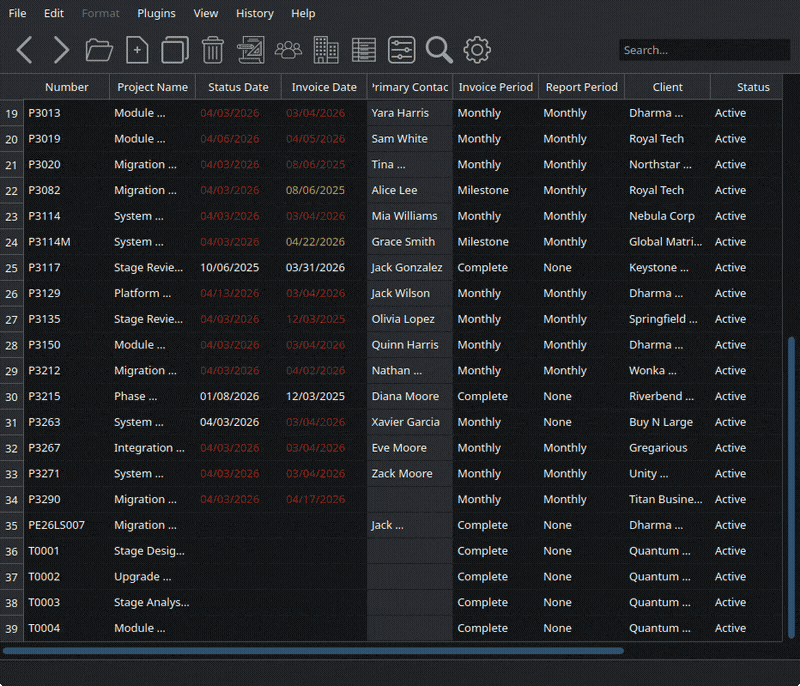Create a new record with the plus page icon
Image resolution: width=800 pixels, height=686 pixels.
137,50
